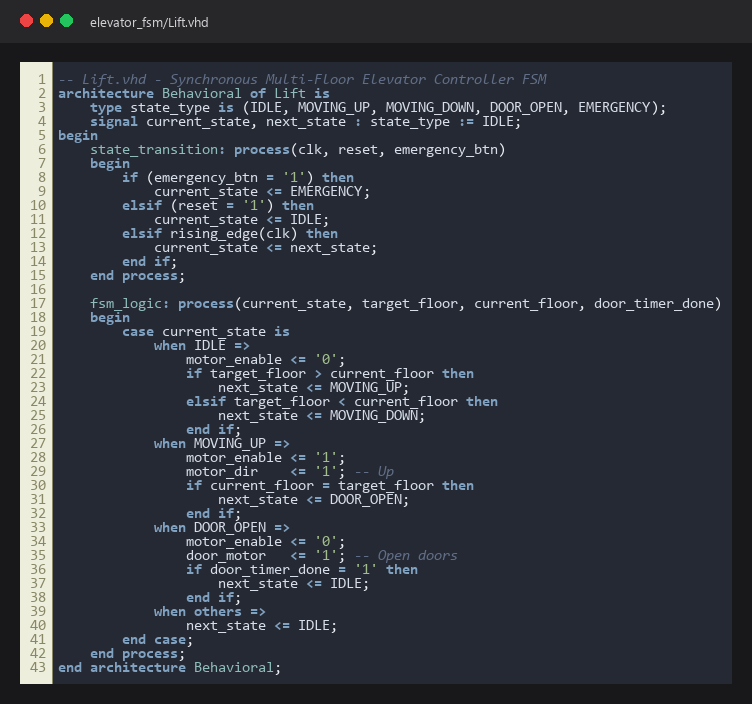752x704 pixels.
Task: Click the 'if (emergency_btn = '1') then' line
Action: tap(238, 177)
